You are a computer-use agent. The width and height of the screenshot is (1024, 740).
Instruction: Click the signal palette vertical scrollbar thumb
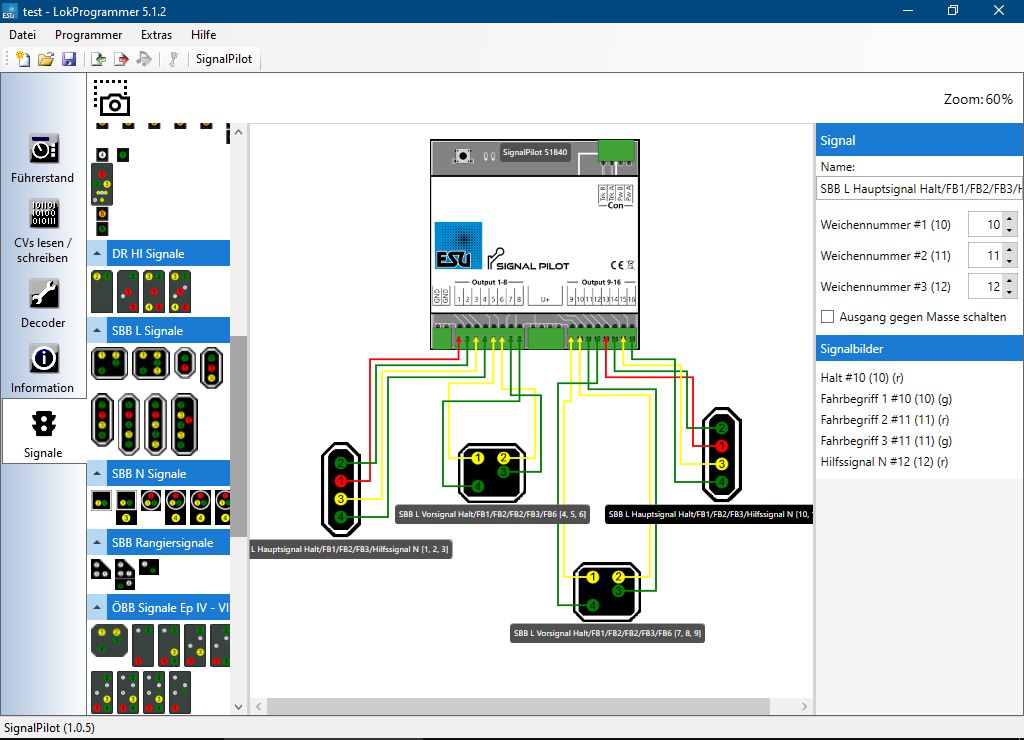[x=238, y=436]
